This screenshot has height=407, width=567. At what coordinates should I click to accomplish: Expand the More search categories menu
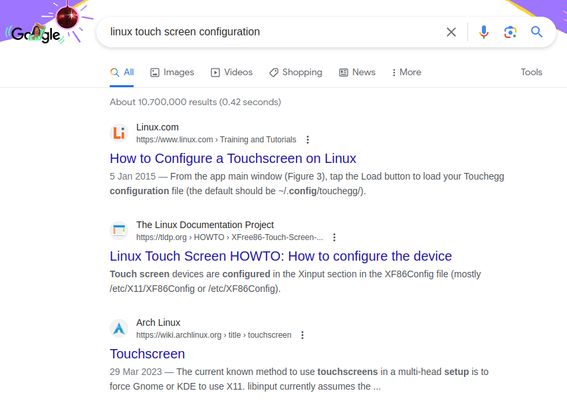coord(406,72)
